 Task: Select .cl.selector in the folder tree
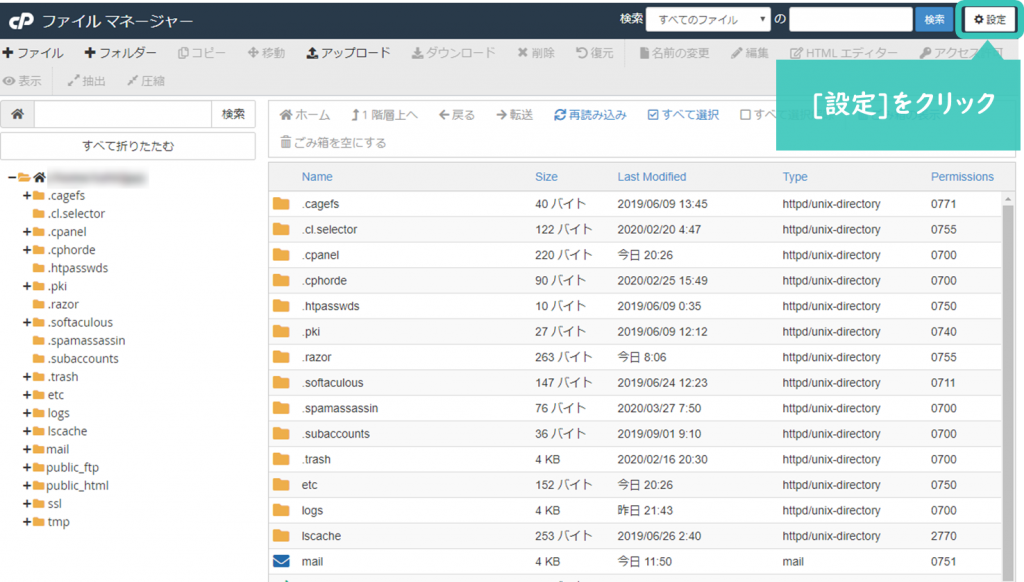point(76,214)
